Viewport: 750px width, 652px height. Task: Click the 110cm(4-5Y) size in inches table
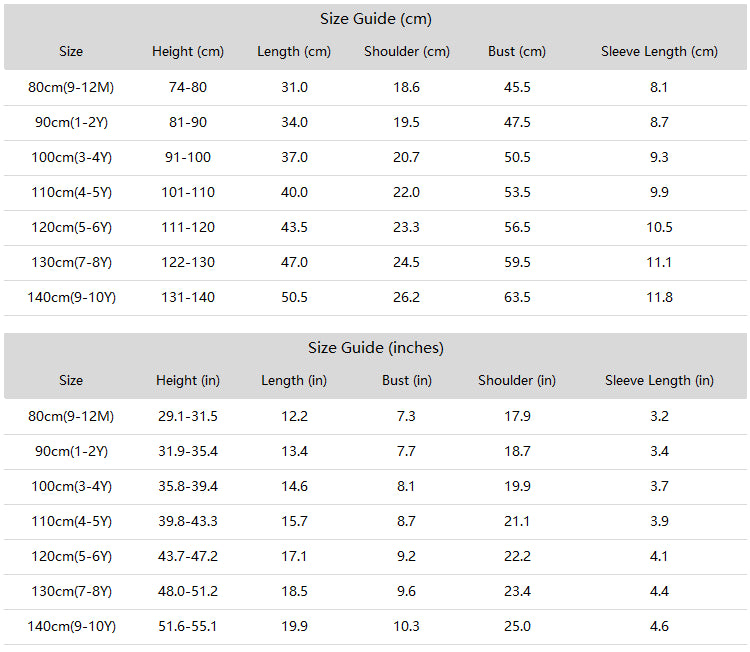click(71, 521)
